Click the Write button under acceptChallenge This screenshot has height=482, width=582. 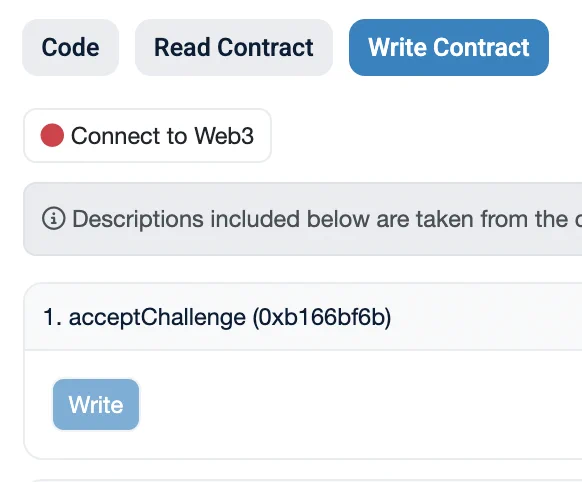[96, 404]
